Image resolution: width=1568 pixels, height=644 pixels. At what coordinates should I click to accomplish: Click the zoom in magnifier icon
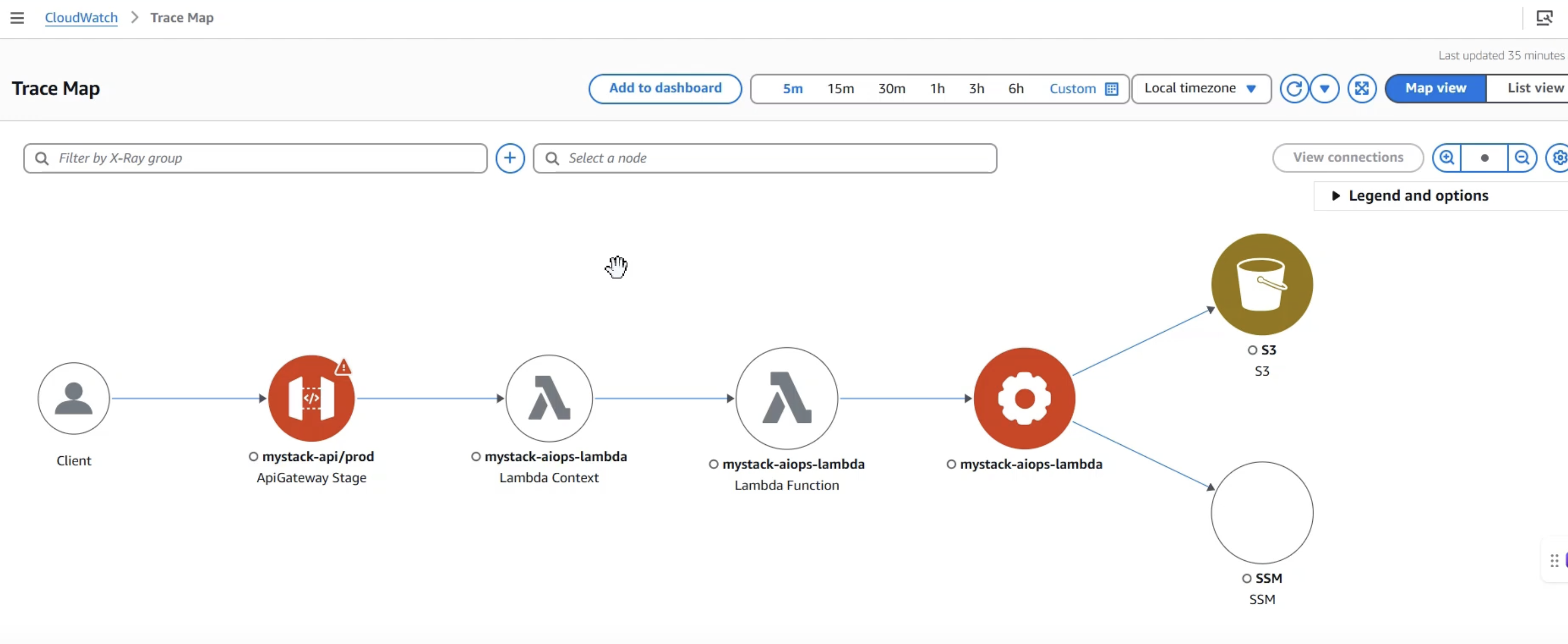1446,158
